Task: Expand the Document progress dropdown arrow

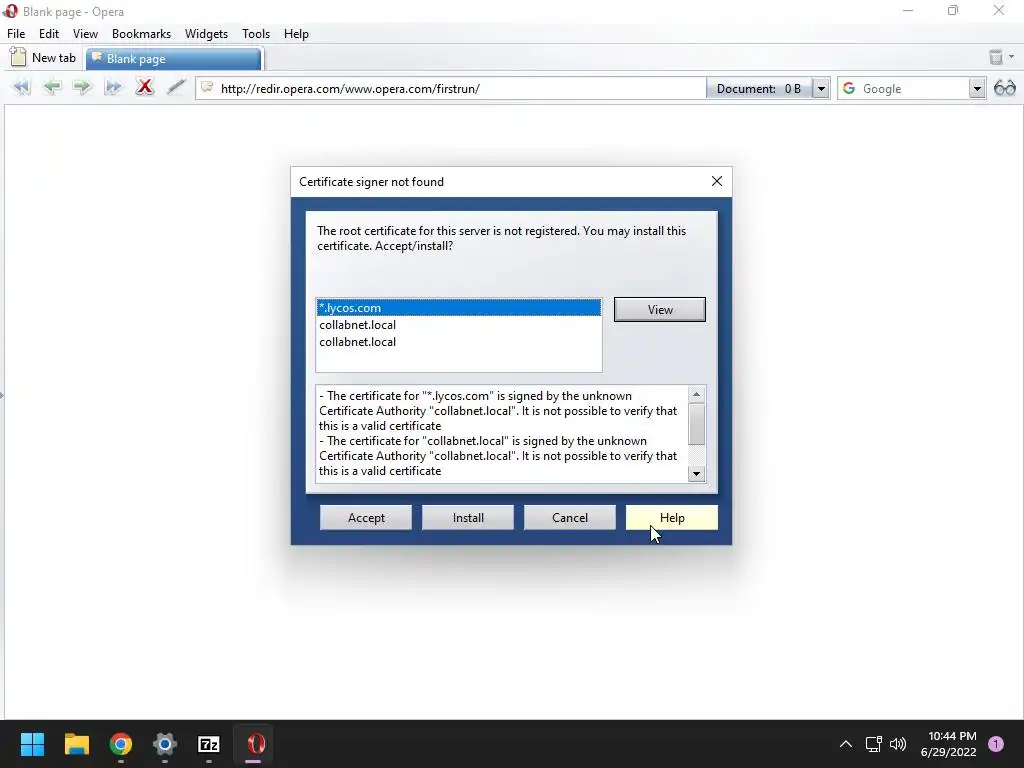Action: pyautogui.click(x=821, y=88)
